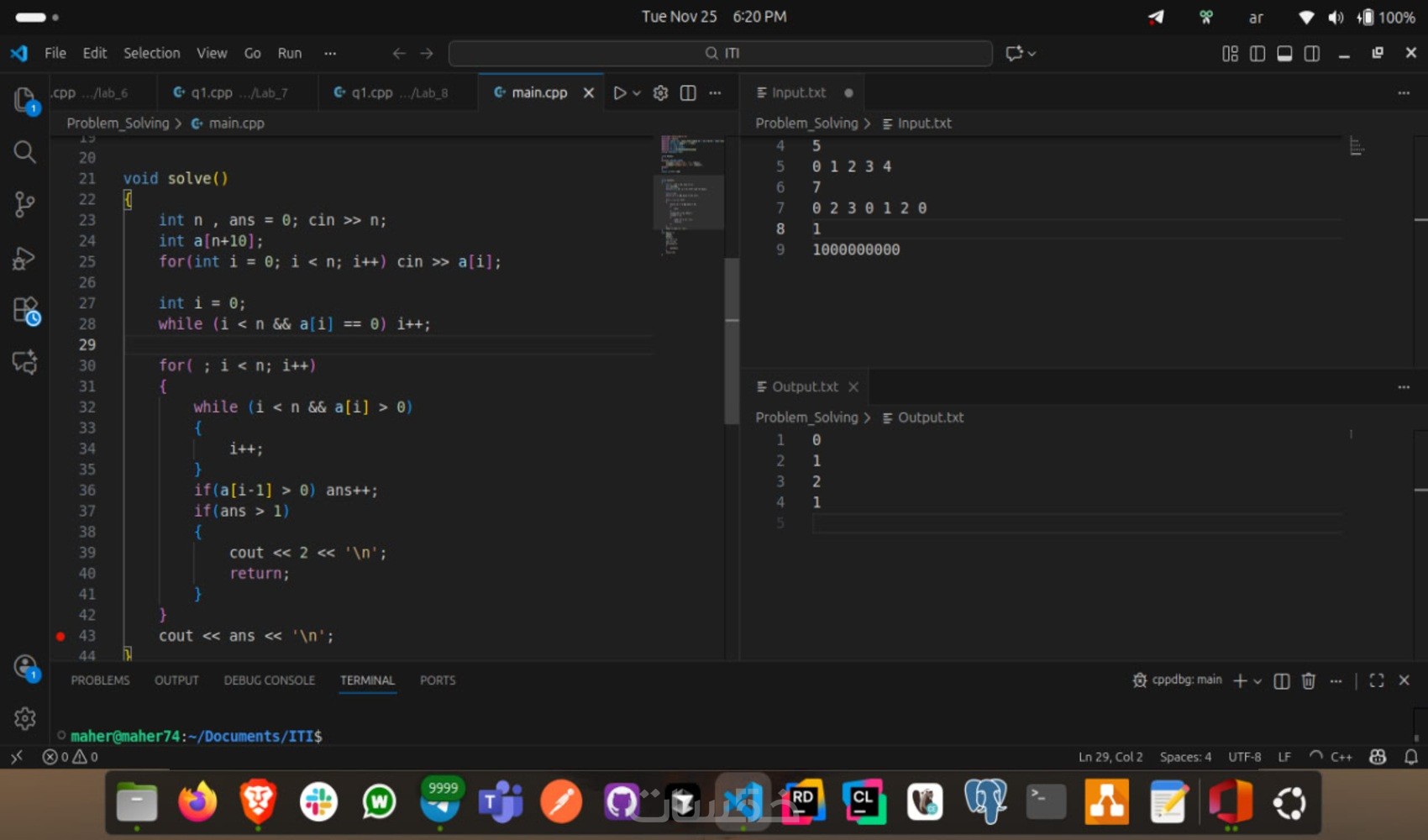Viewport: 1428px width, 840px height.
Task: Open the Run and Debug view
Action: click(24, 258)
